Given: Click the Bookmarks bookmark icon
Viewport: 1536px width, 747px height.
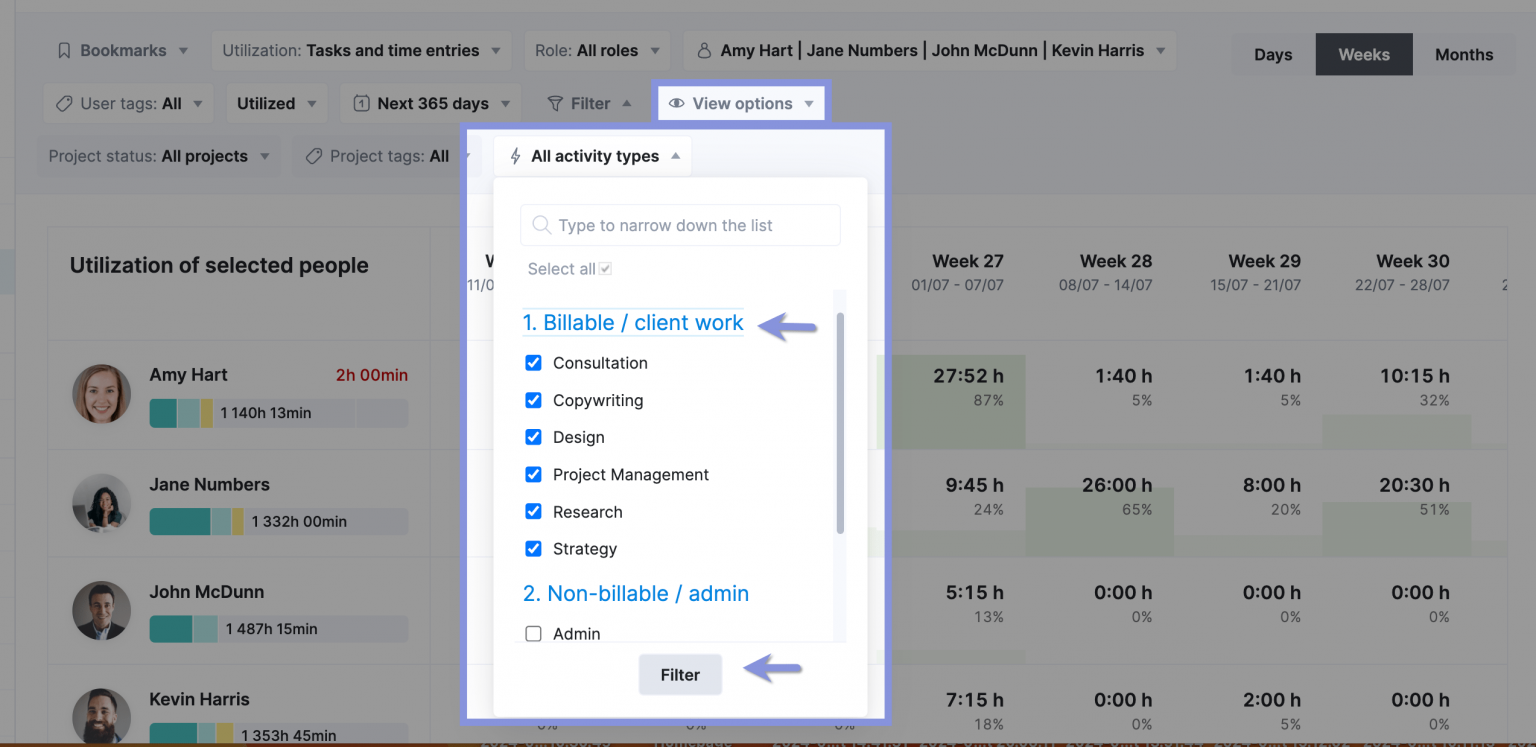Looking at the screenshot, I should 63,50.
